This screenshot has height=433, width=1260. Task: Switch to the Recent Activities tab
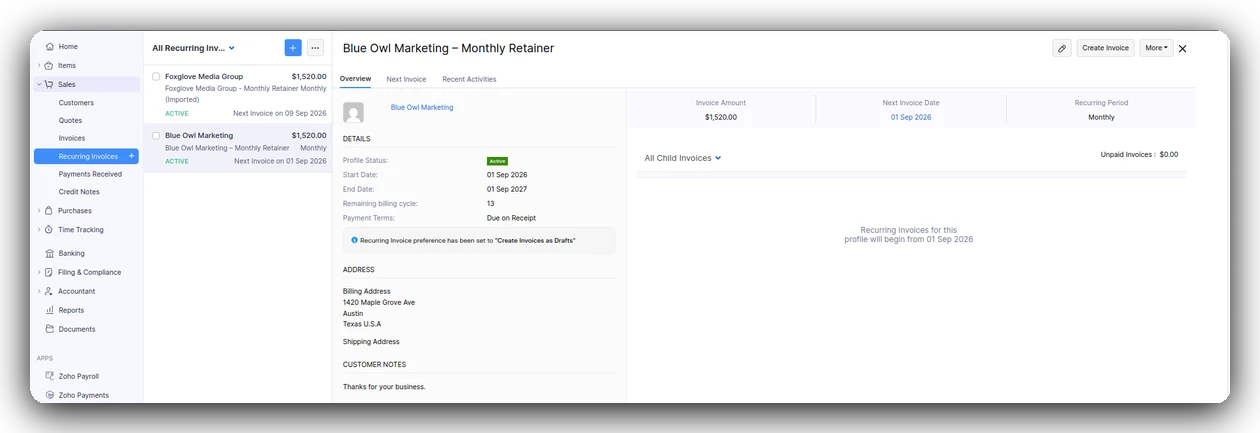click(469, 79)
